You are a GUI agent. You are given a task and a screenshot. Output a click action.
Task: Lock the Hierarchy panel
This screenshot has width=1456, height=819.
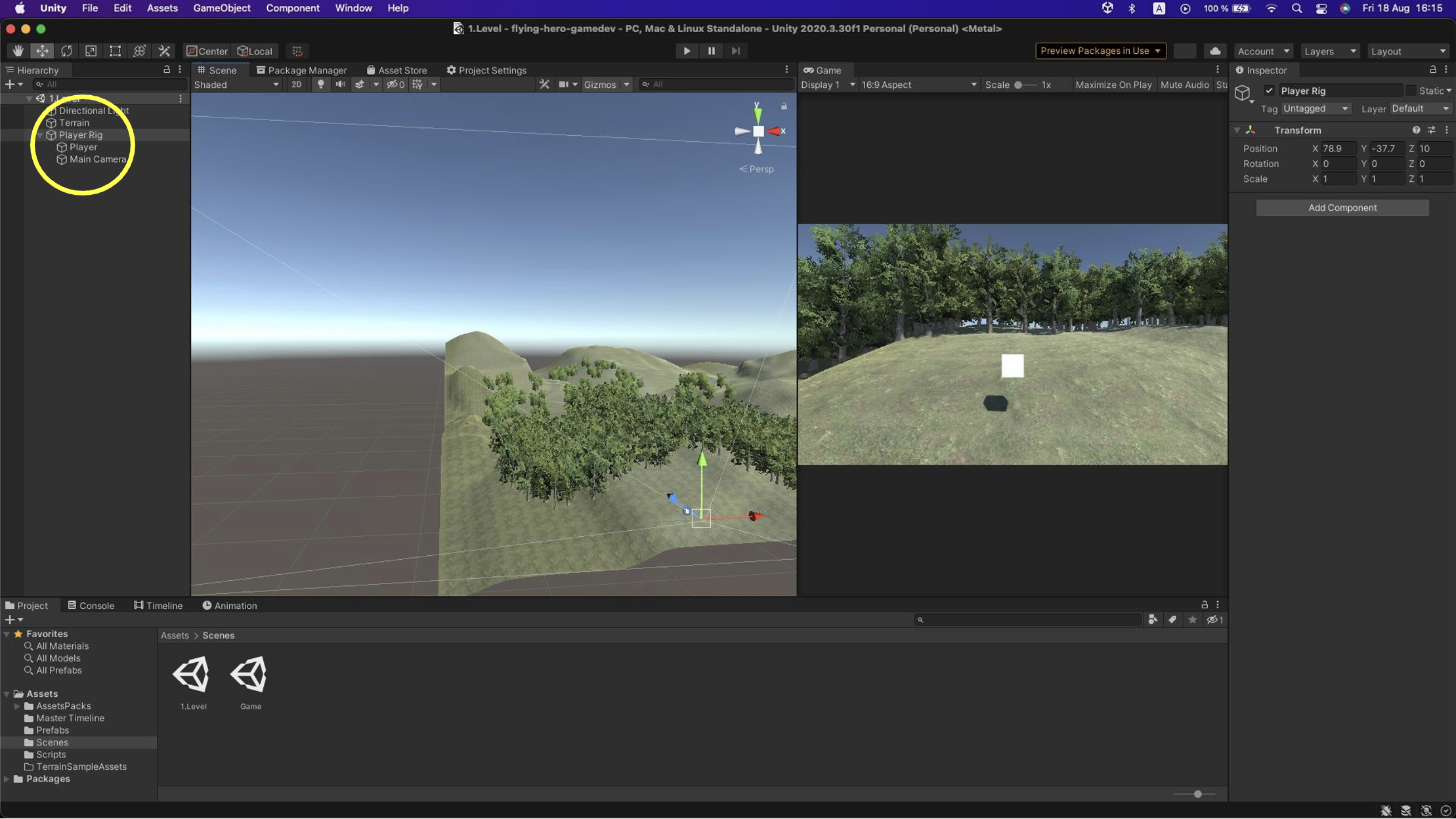pos(167,69)
